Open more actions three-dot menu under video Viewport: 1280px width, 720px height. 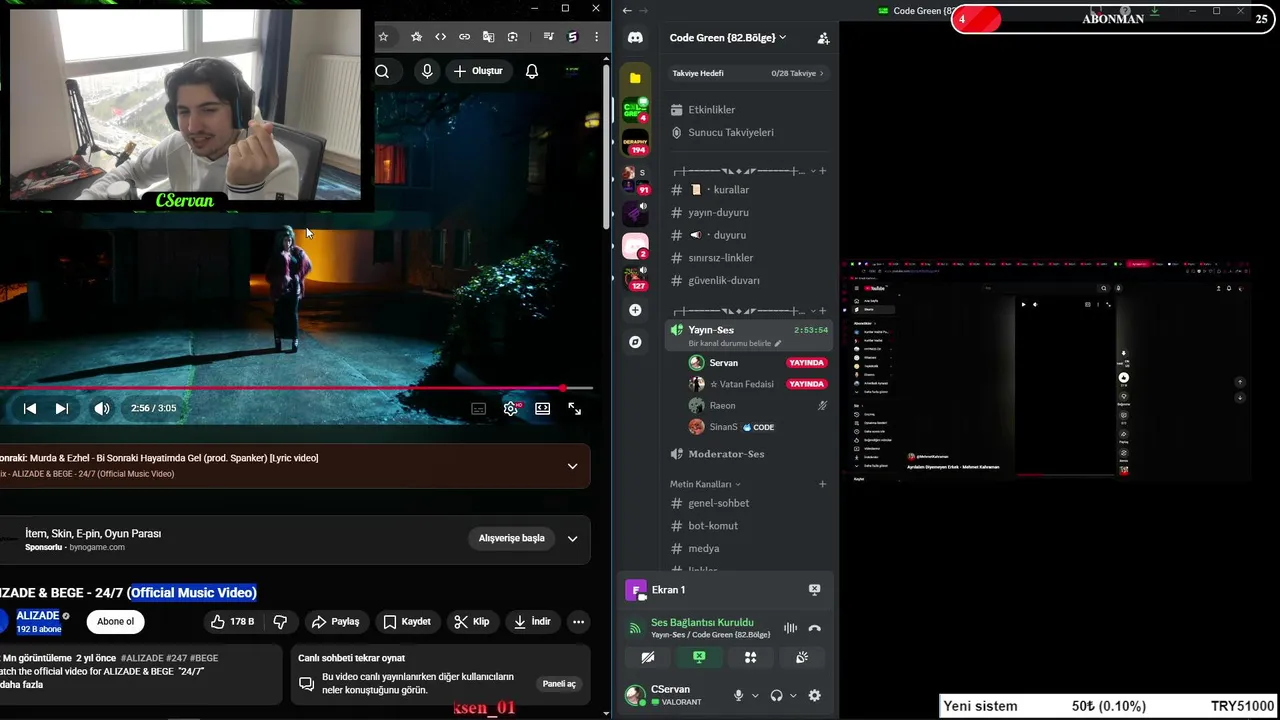coord(578,621)
